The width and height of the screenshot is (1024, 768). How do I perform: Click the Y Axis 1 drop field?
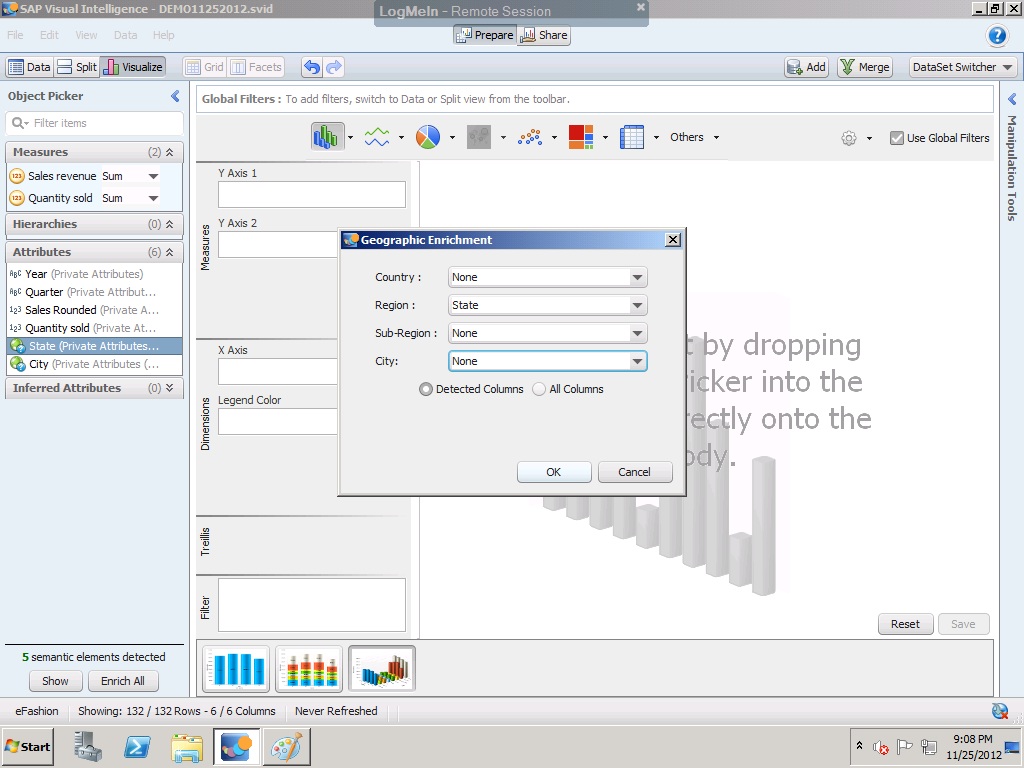[x=312, y=195]
